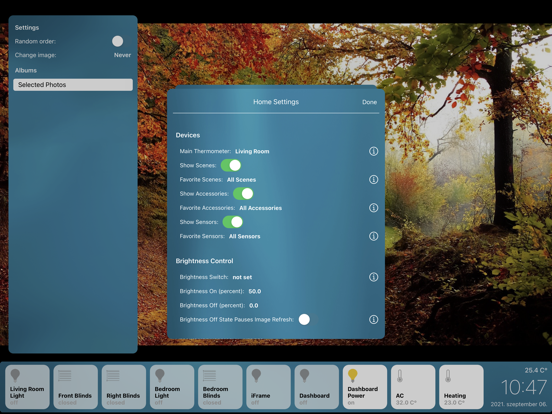This screenshot has height=414, width=552.
Task: Click the Dashboard bulb icon
Action: tap(305, 376)
